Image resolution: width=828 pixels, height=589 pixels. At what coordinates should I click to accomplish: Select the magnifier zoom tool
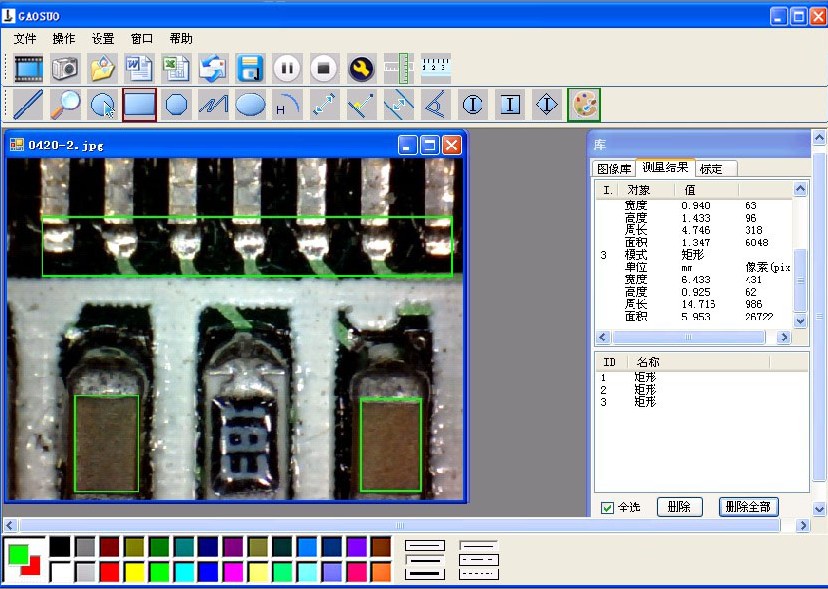click(65, 105)
